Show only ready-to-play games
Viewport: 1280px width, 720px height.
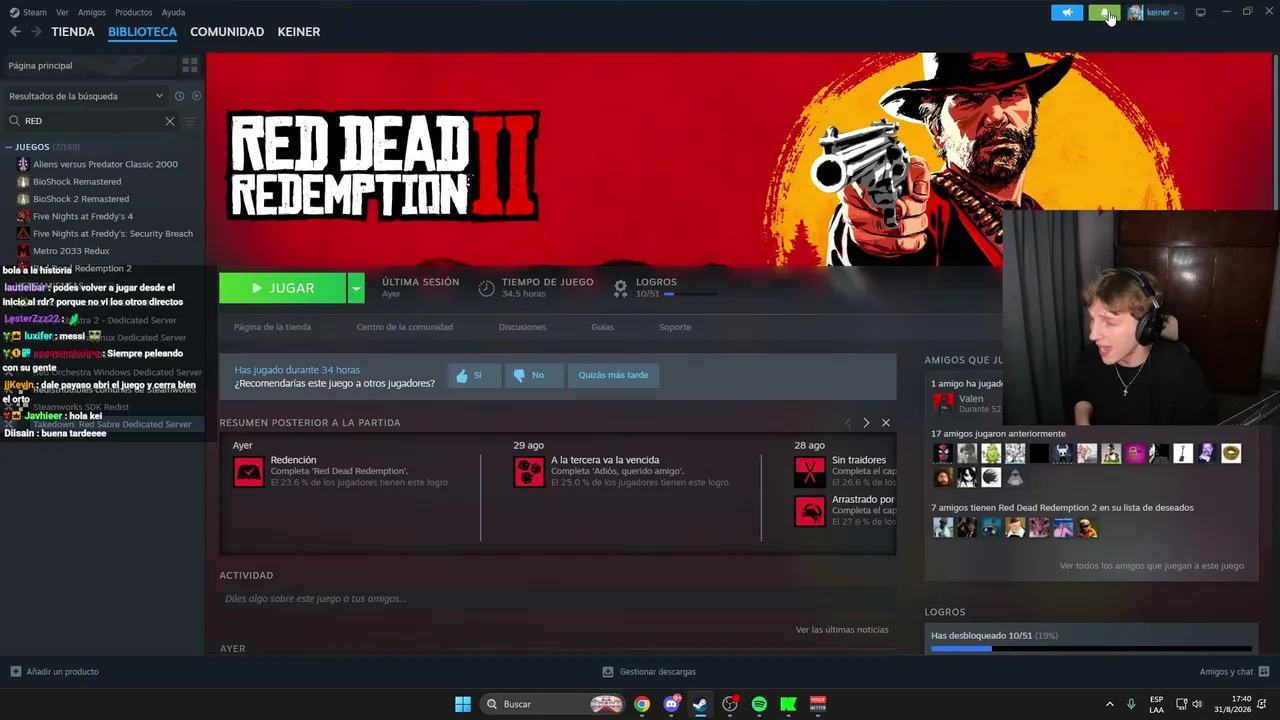point(196,96)
